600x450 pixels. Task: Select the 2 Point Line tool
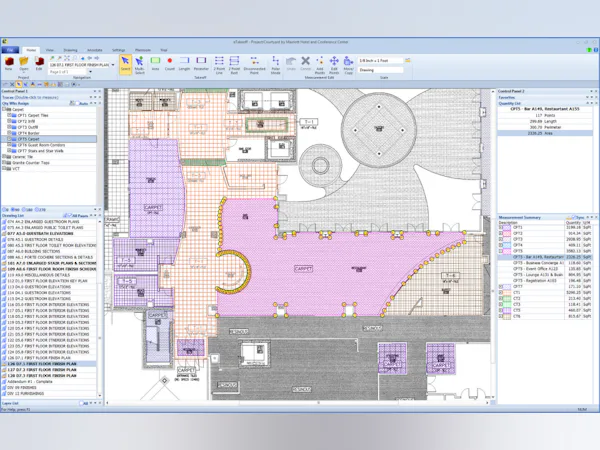219,64
